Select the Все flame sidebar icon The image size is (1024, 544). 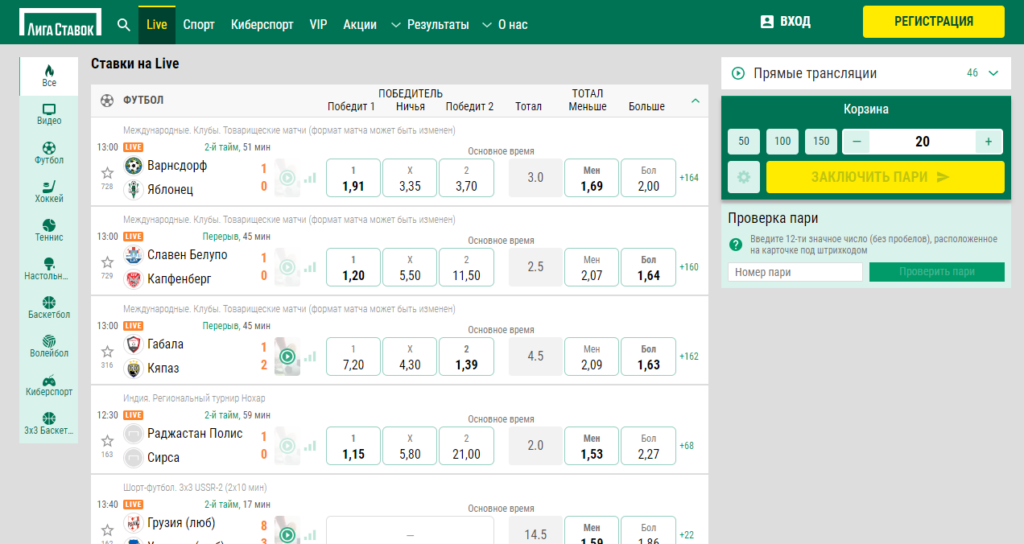point(49,76)
